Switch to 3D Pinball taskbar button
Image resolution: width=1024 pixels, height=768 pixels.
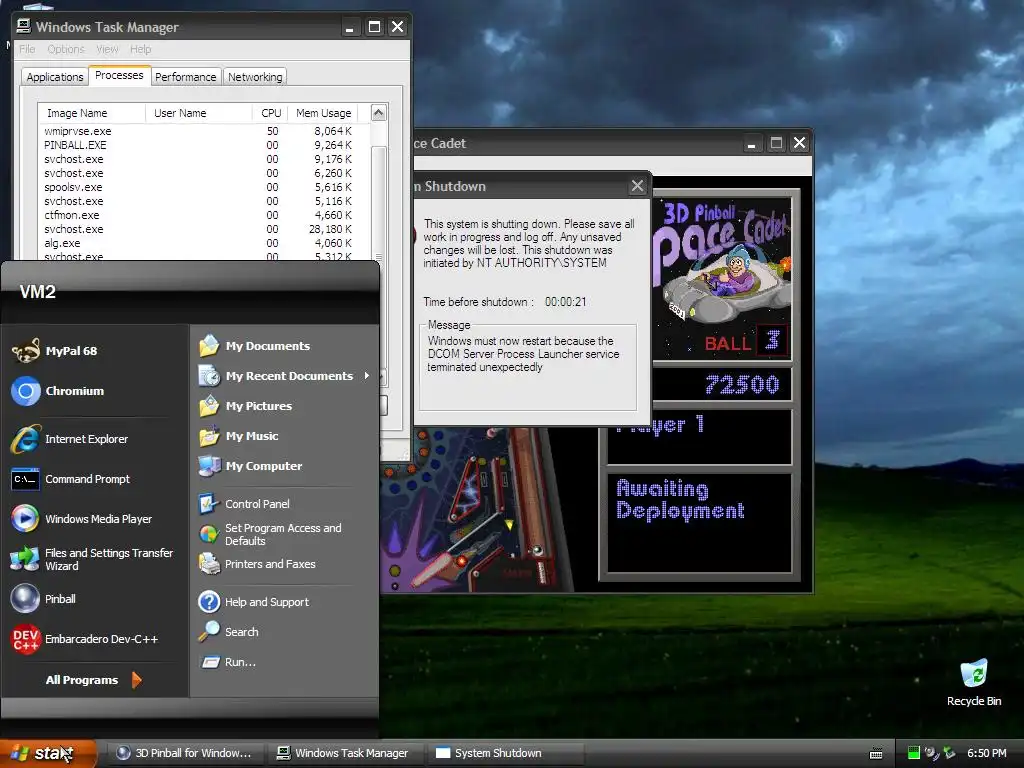tap(185, 753)
